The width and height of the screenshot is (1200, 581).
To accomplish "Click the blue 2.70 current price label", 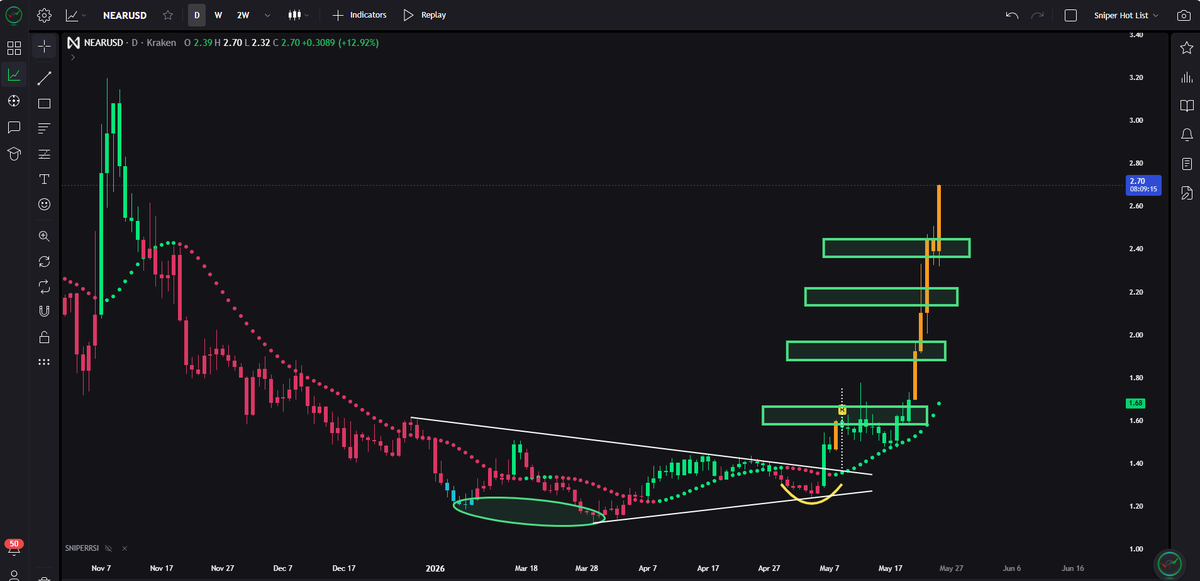I will click(1141, 184).
